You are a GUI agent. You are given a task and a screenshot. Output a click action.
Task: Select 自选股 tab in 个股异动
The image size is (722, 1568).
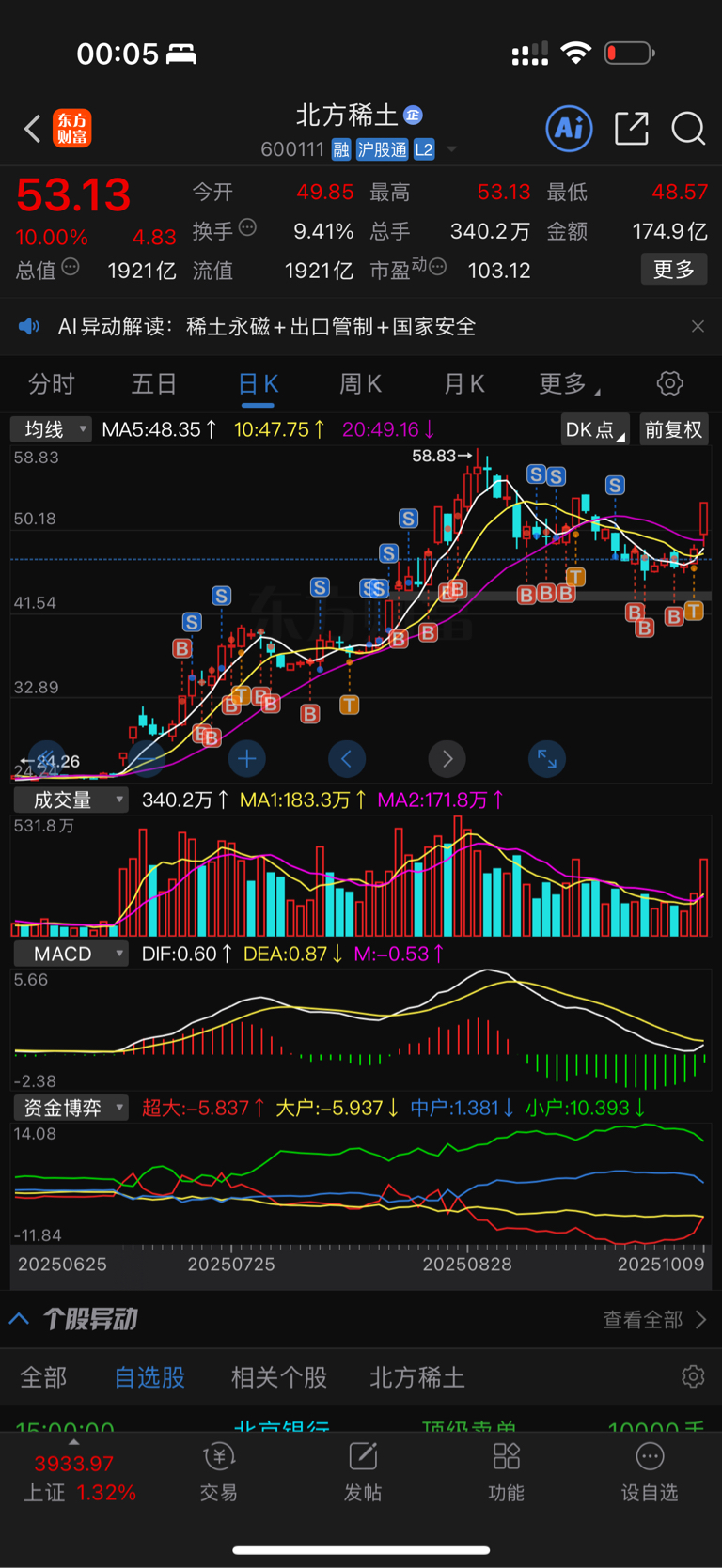click(149, 1377)
